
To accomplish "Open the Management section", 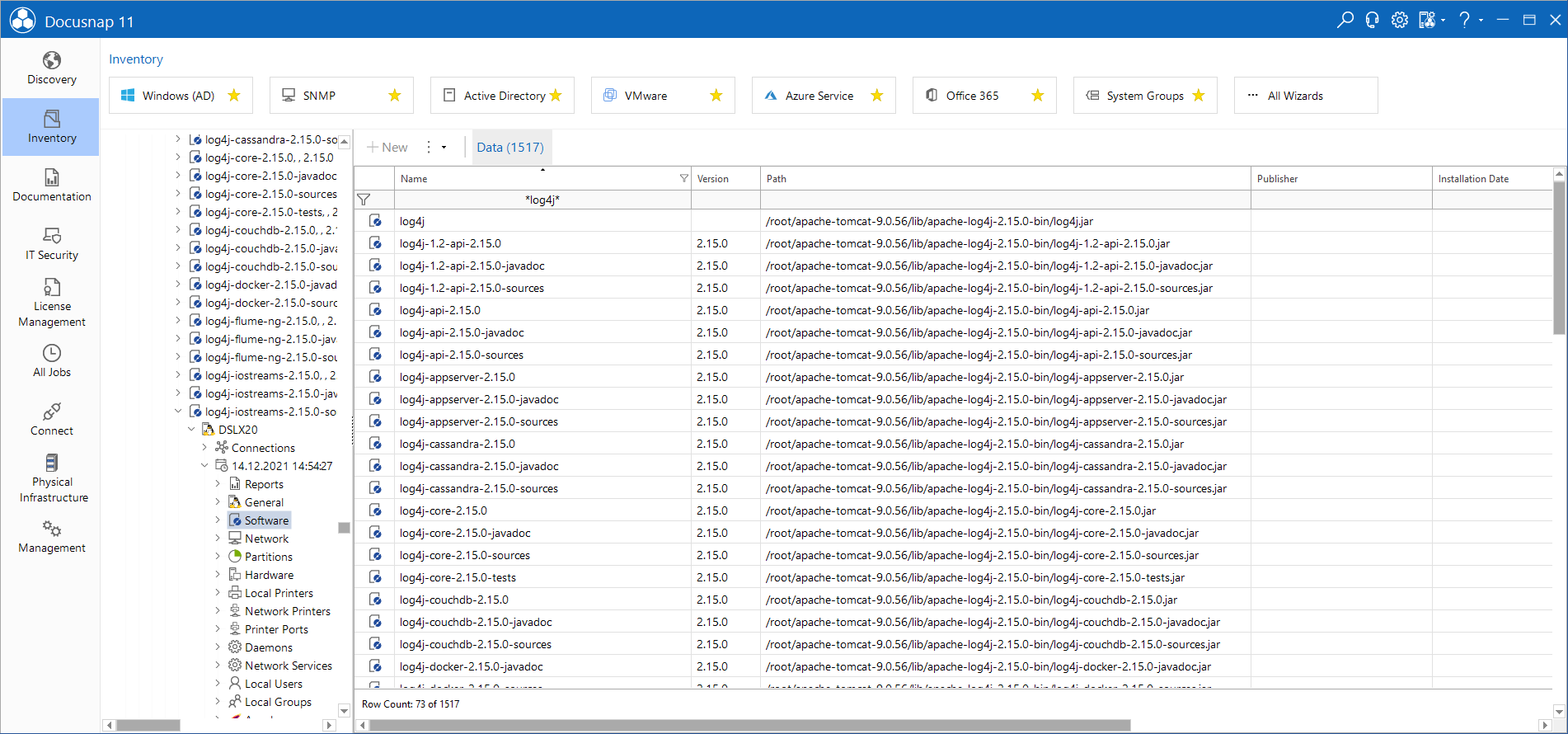I will coord(51,537).
